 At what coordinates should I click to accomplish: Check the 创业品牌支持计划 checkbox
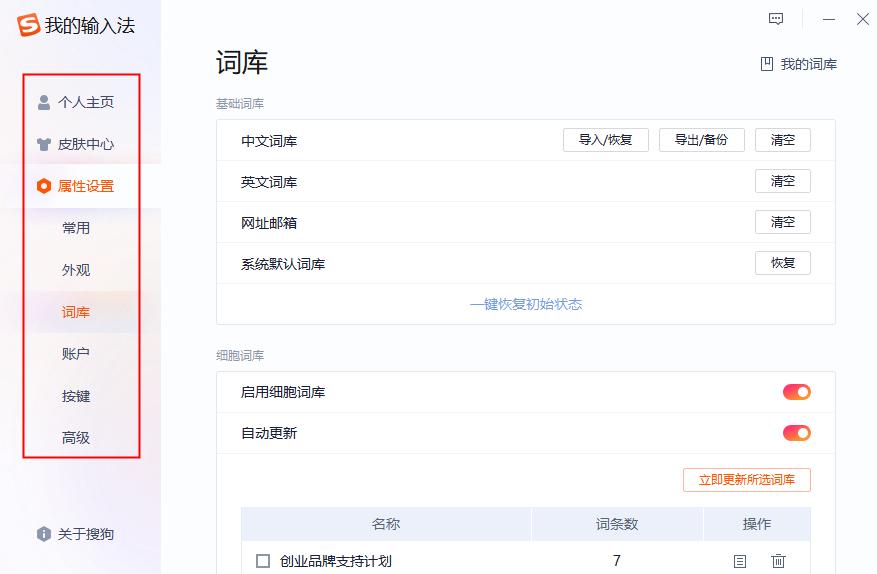pyautogui.click(x=263, y=561)
